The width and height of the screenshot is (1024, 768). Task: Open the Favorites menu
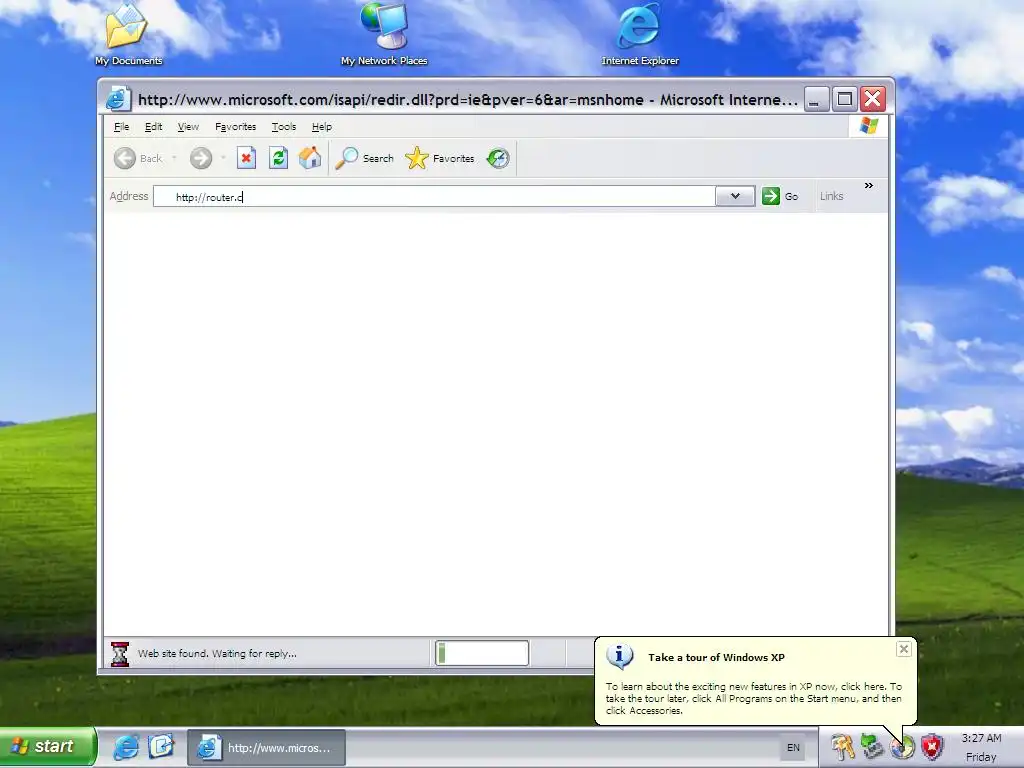point(236,127)
